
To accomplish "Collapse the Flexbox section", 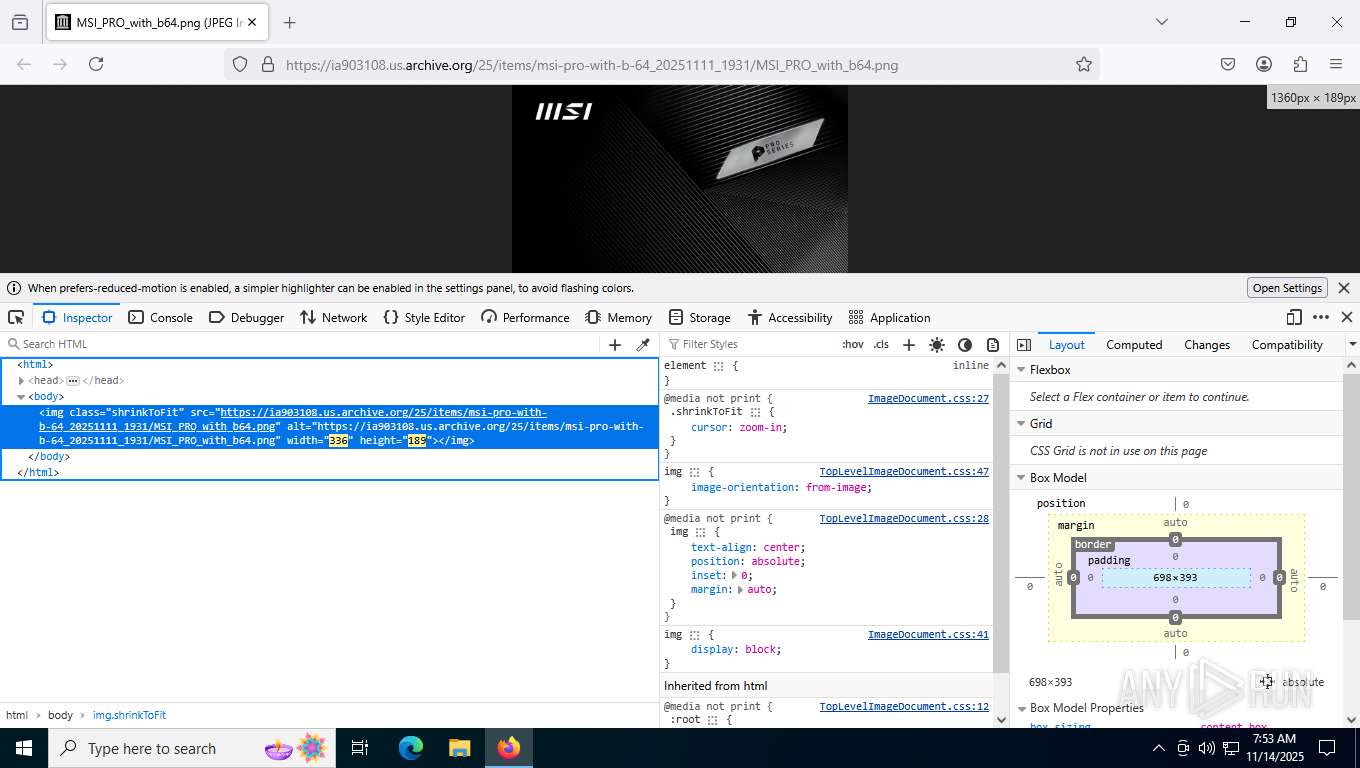I will 1021,369.
